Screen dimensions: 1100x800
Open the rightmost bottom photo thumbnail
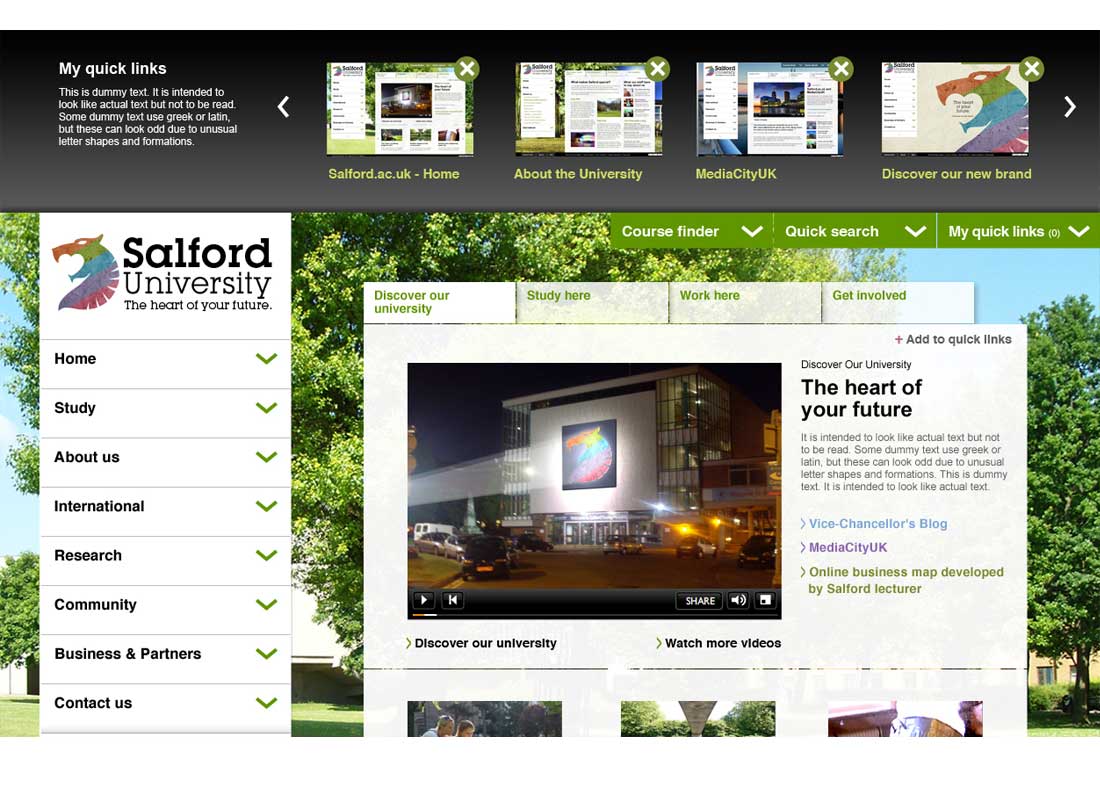(905, 719)
